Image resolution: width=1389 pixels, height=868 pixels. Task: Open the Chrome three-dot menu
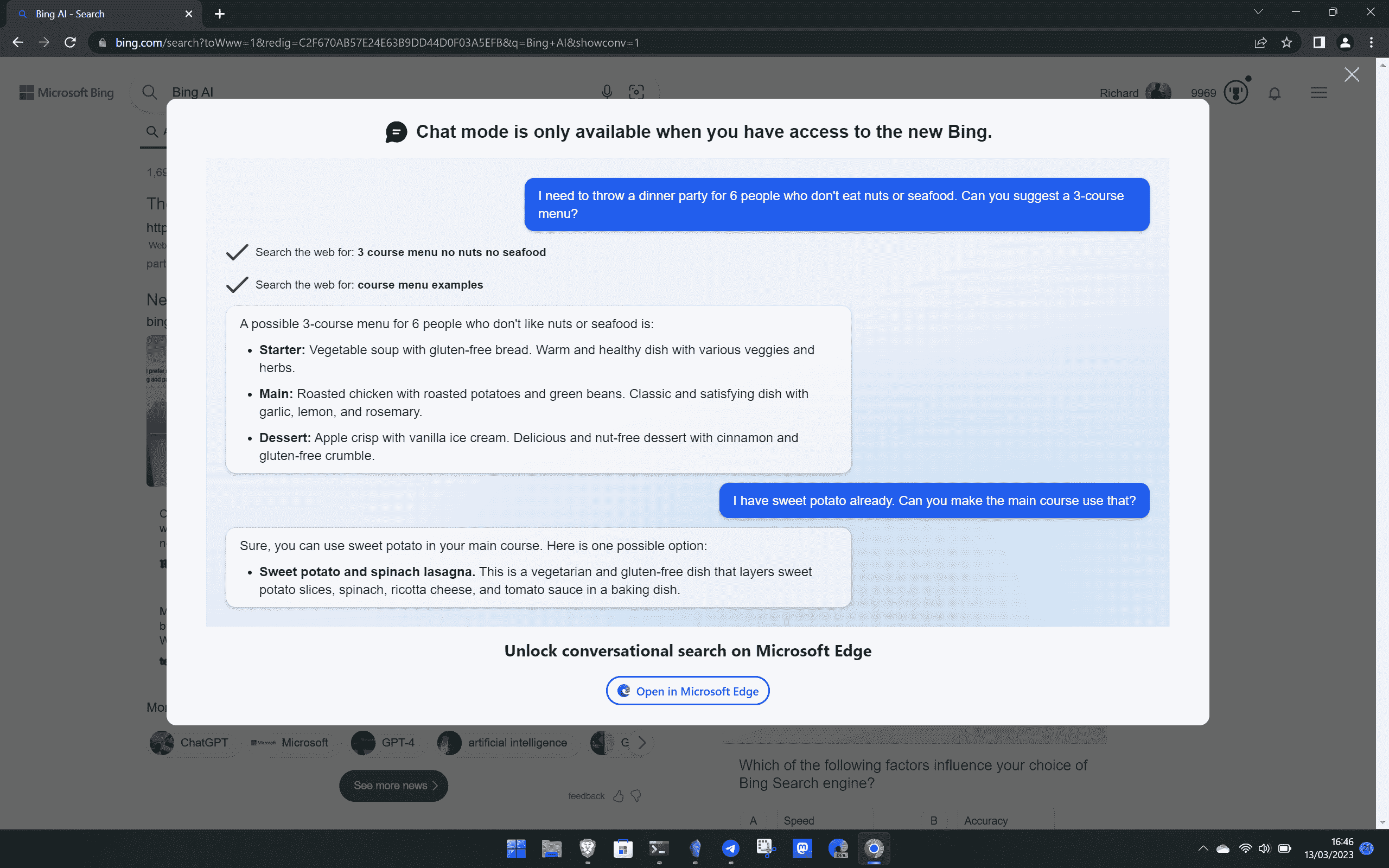(x=1371, y=42)
